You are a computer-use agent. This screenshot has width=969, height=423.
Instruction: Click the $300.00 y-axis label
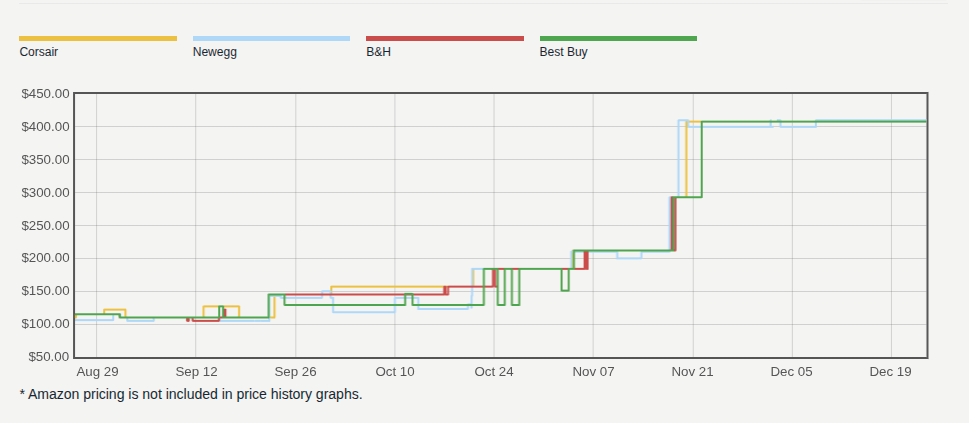(x=46, y=192)
